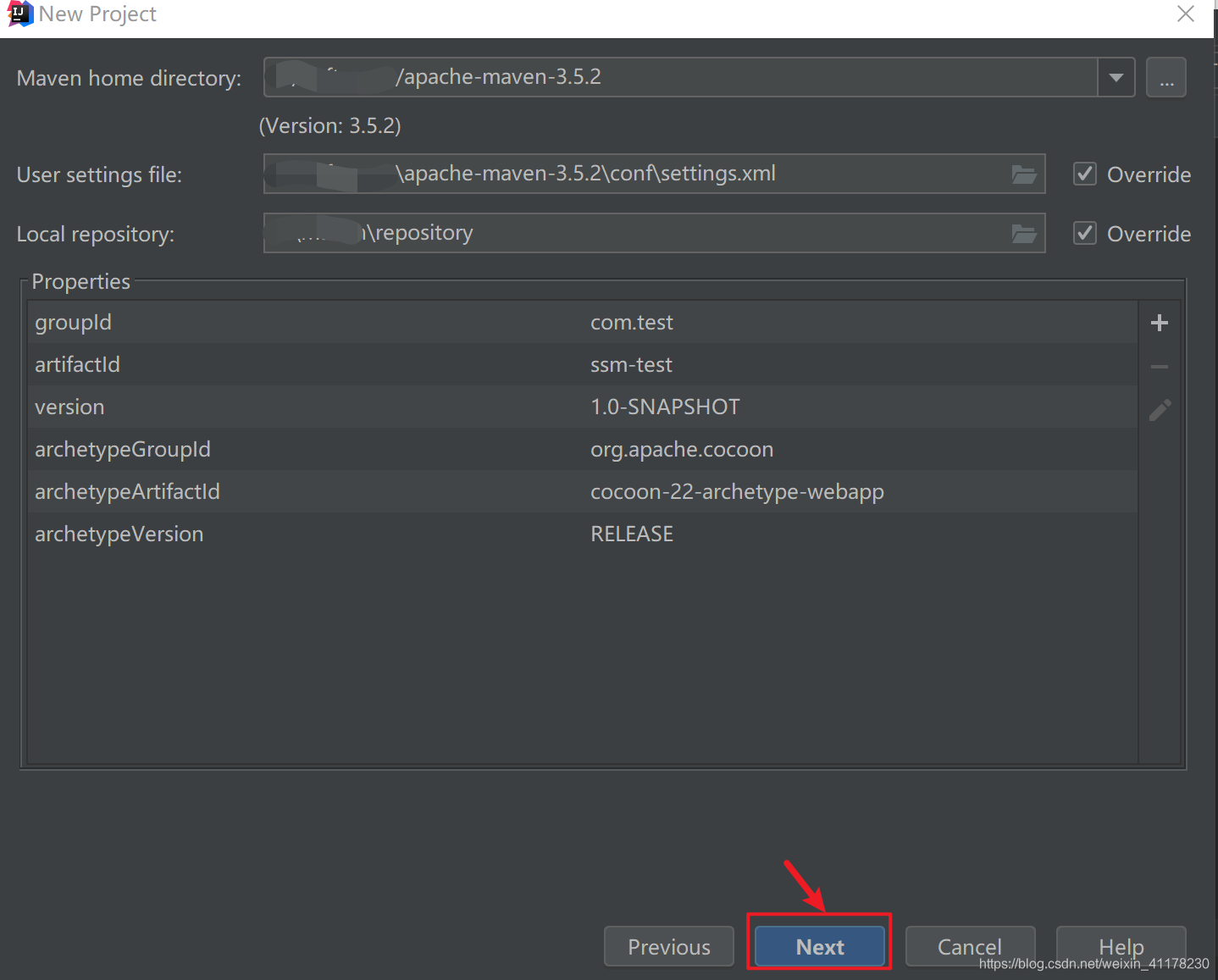Expand the Maven home directory dropdown
This screenshot has width=1218, height=980.
(x=1116, y=77)
